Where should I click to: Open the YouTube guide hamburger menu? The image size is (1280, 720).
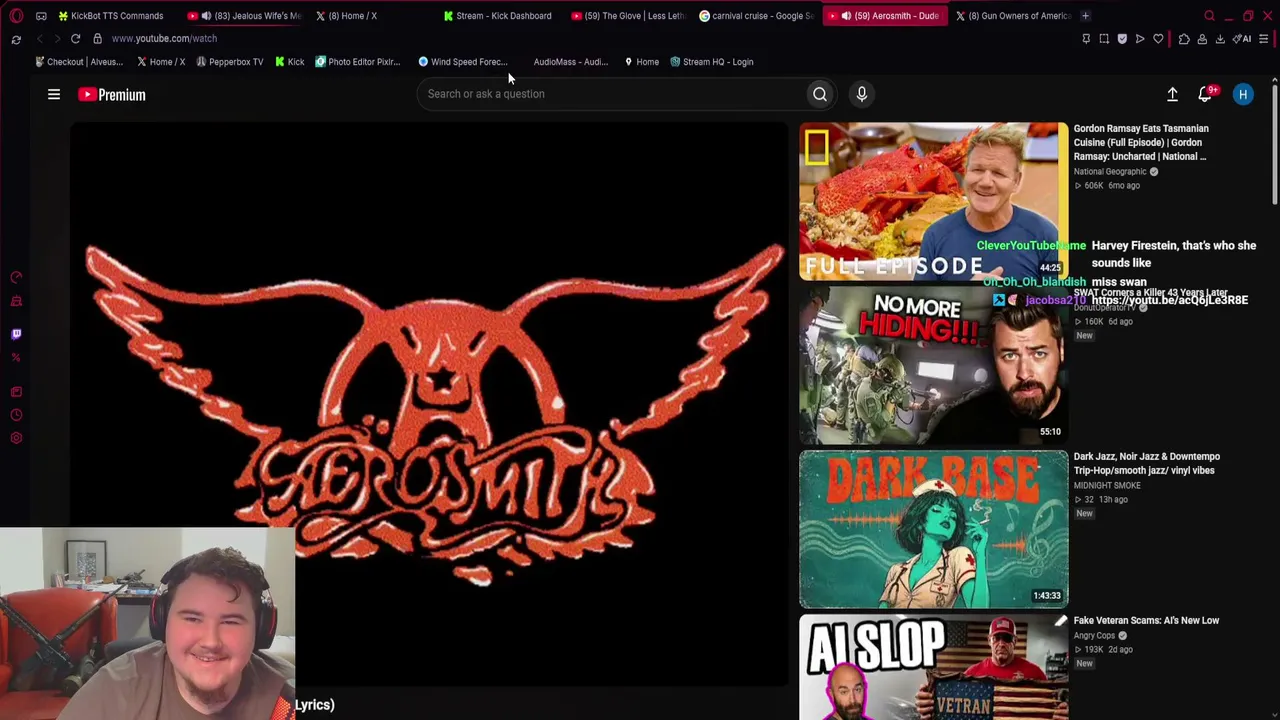click(x=54, y=94)
